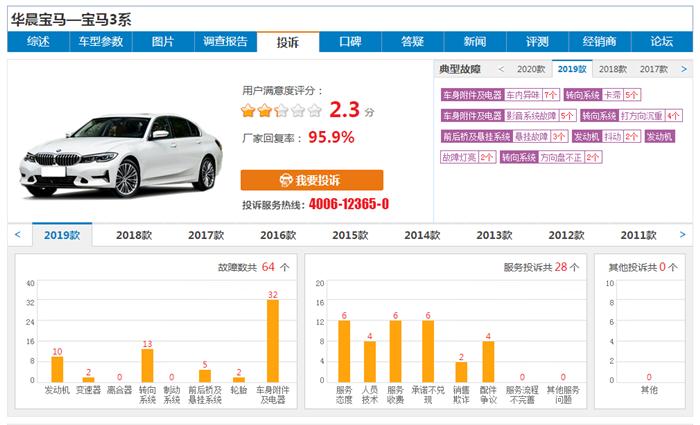700x425 pixels.
Task: Go to the 答疑 tab
Action: click(412, 42)
